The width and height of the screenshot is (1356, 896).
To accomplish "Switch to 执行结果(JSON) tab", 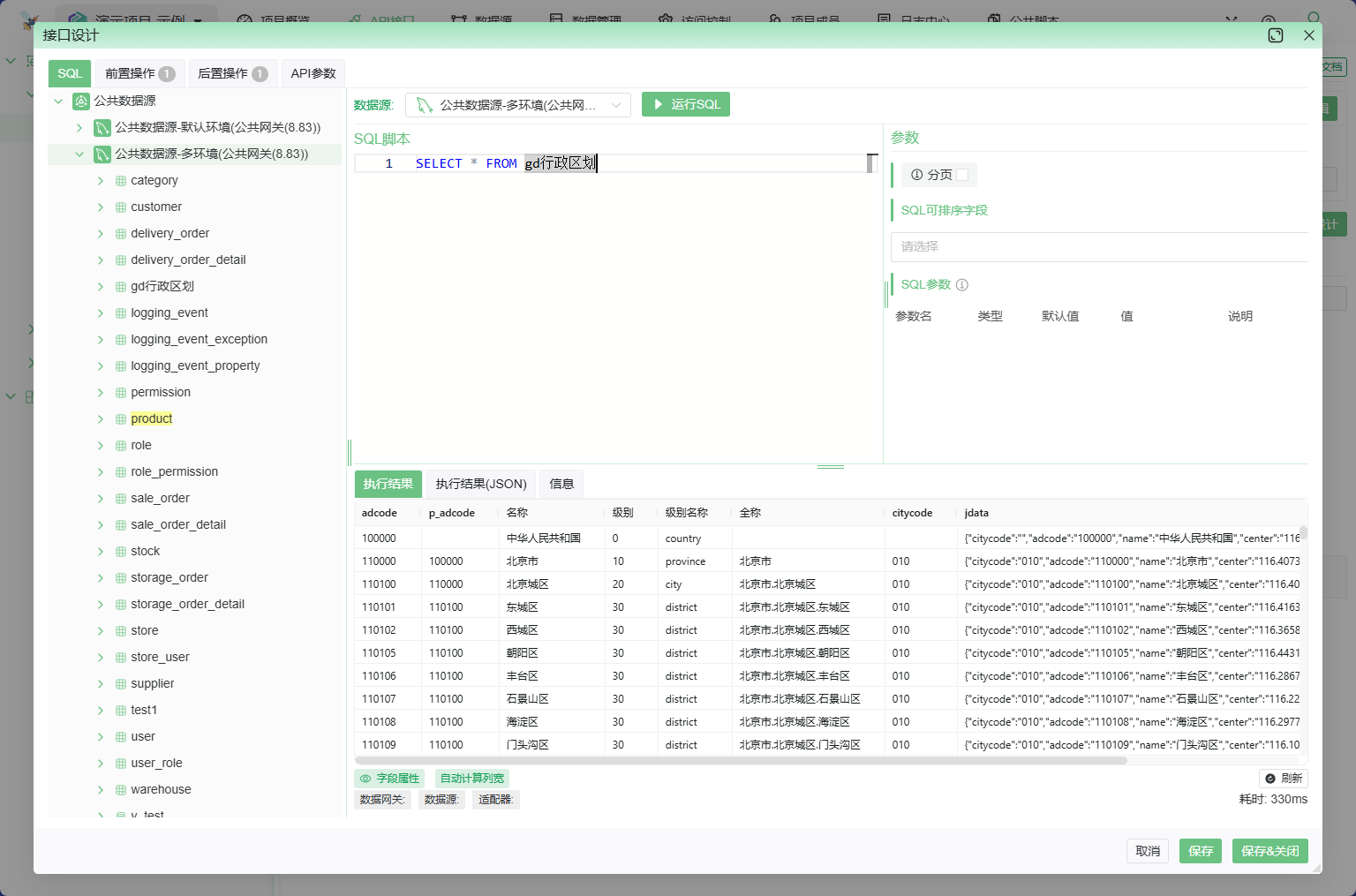I will click(481, 484).
